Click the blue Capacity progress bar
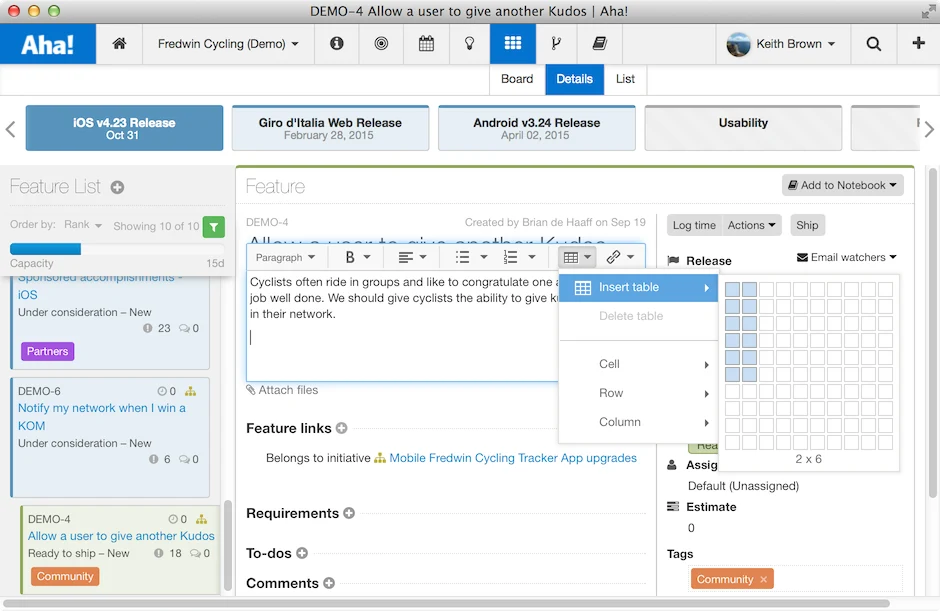Screen dimensions: 940x611 click(46, 249)
